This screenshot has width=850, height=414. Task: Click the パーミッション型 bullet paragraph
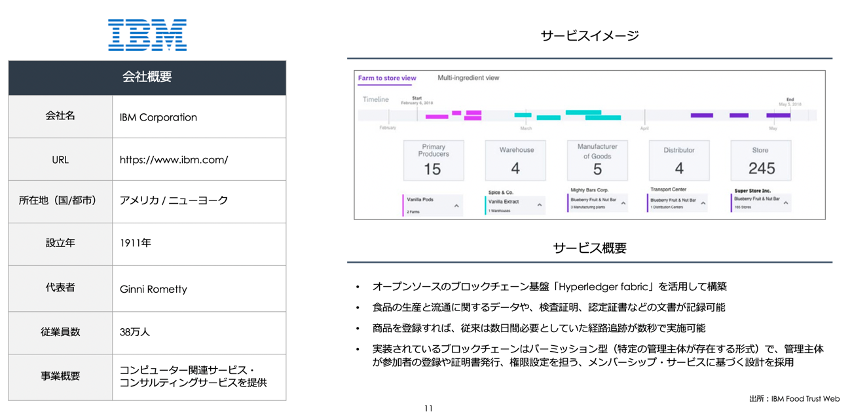pos(598,355)
